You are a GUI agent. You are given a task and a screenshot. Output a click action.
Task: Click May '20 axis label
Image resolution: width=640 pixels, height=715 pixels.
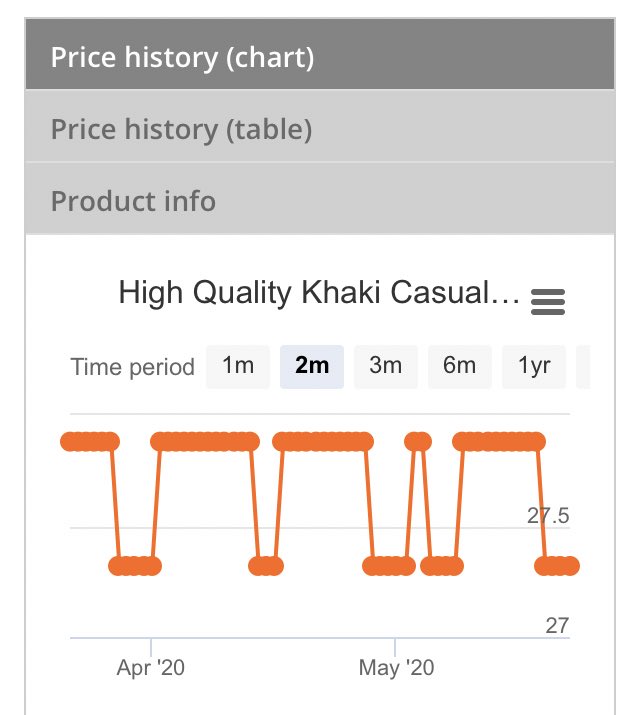point(396,668)
